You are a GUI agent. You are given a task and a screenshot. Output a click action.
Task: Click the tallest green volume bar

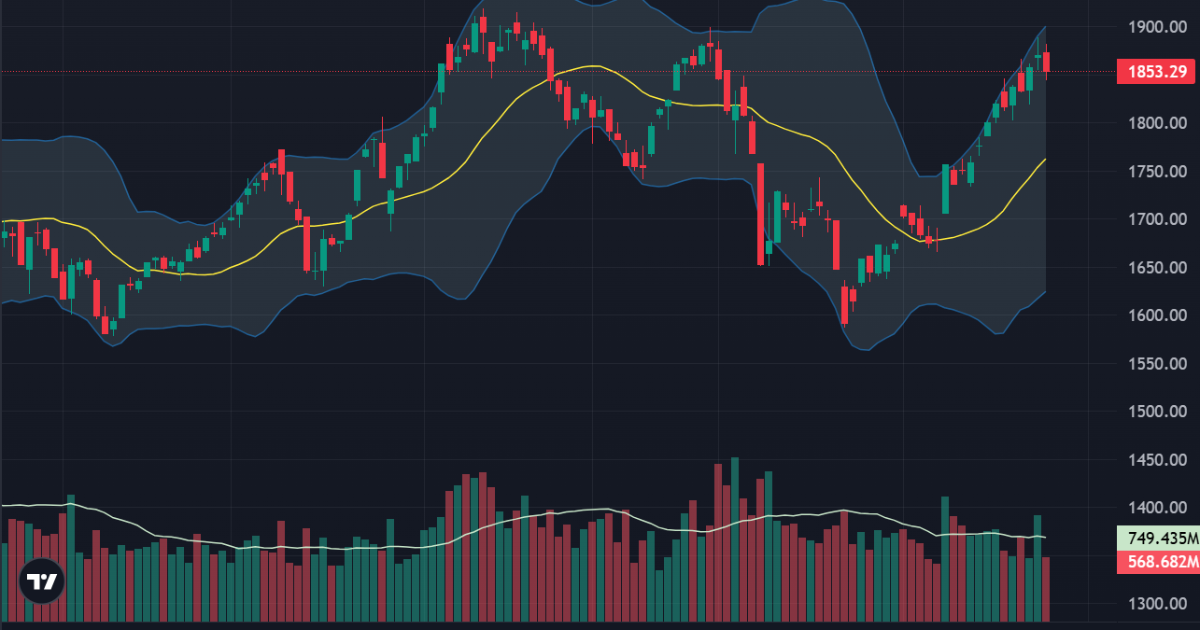(x=735, y=540)
